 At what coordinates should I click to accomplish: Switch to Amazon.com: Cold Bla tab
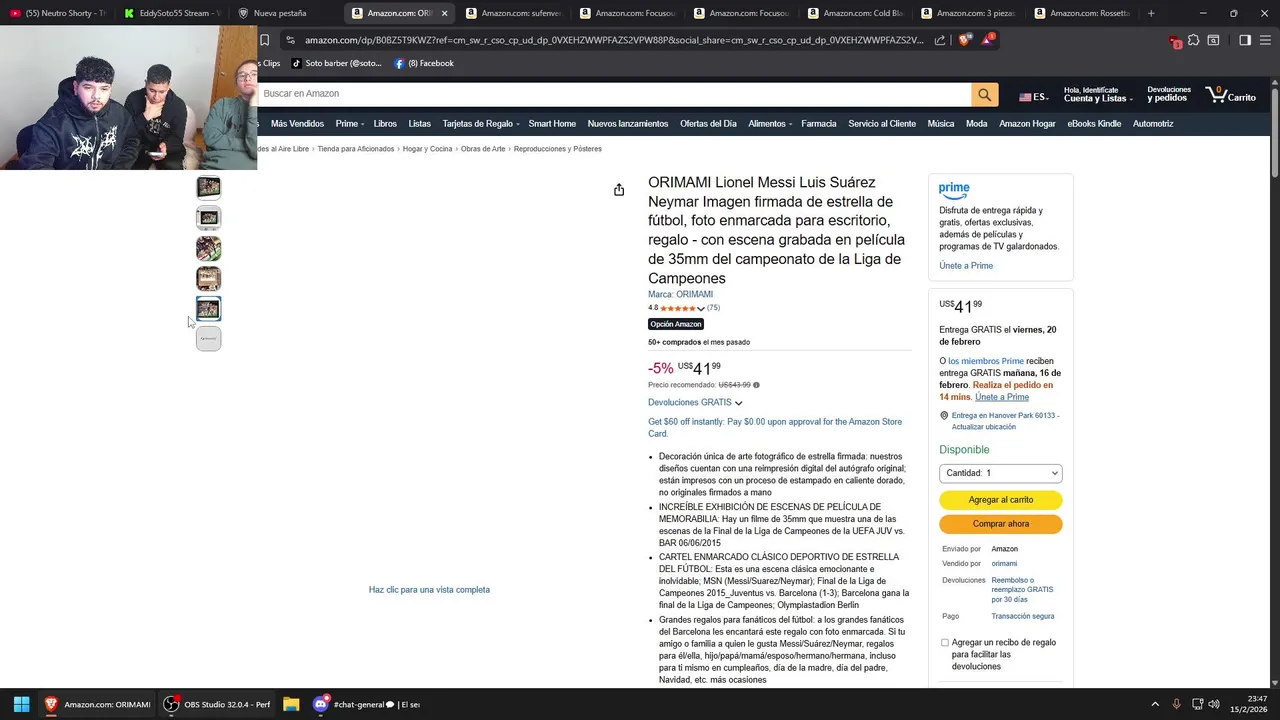856,13
